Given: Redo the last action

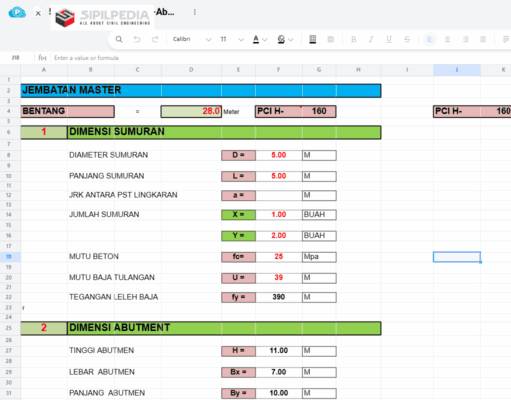Looking at the screenshot, I should tap(155, 39).
